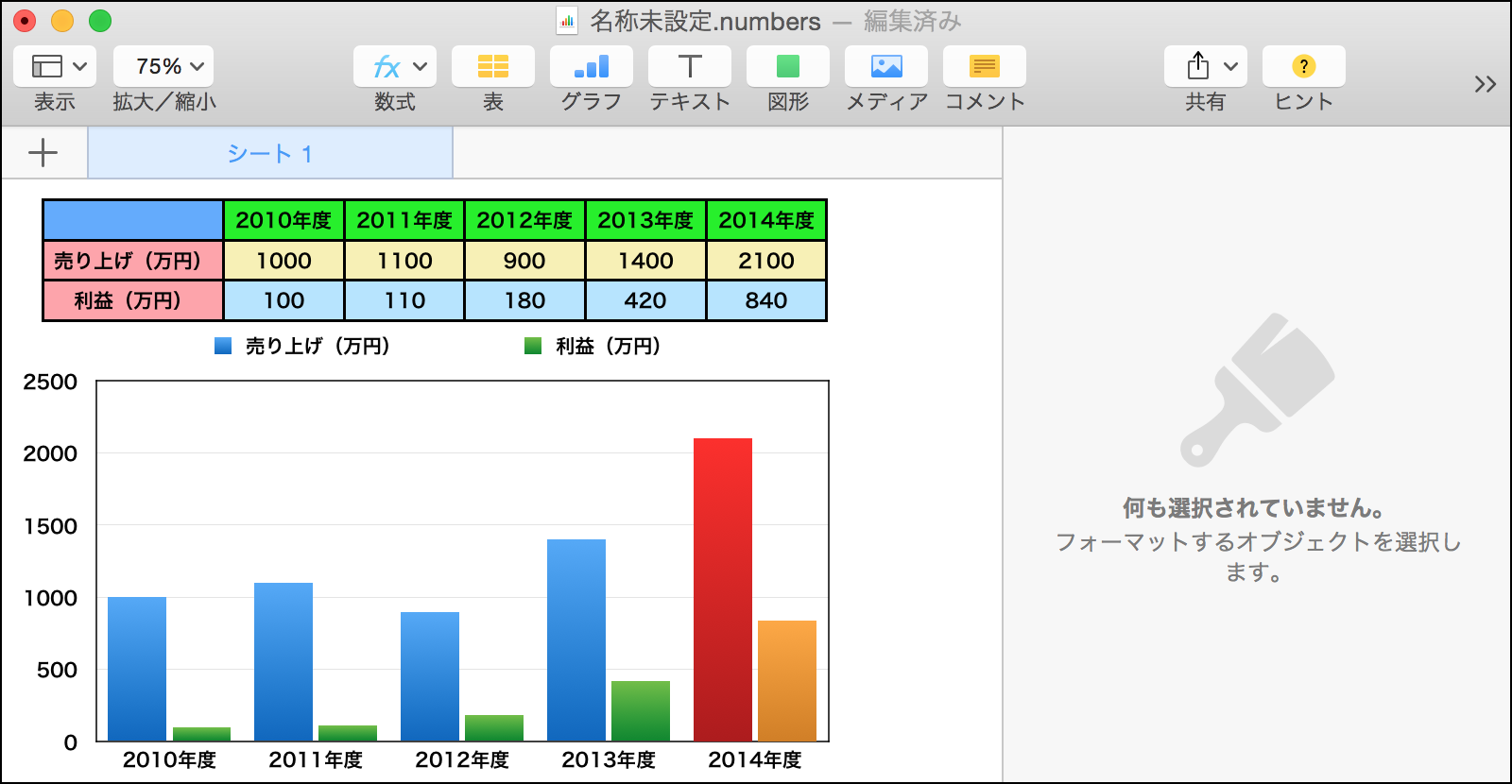Image resolution: width=1512 pixels, height=784 pixels.
Task: Select the profit cell with value 840
Action: pos(766,300)
